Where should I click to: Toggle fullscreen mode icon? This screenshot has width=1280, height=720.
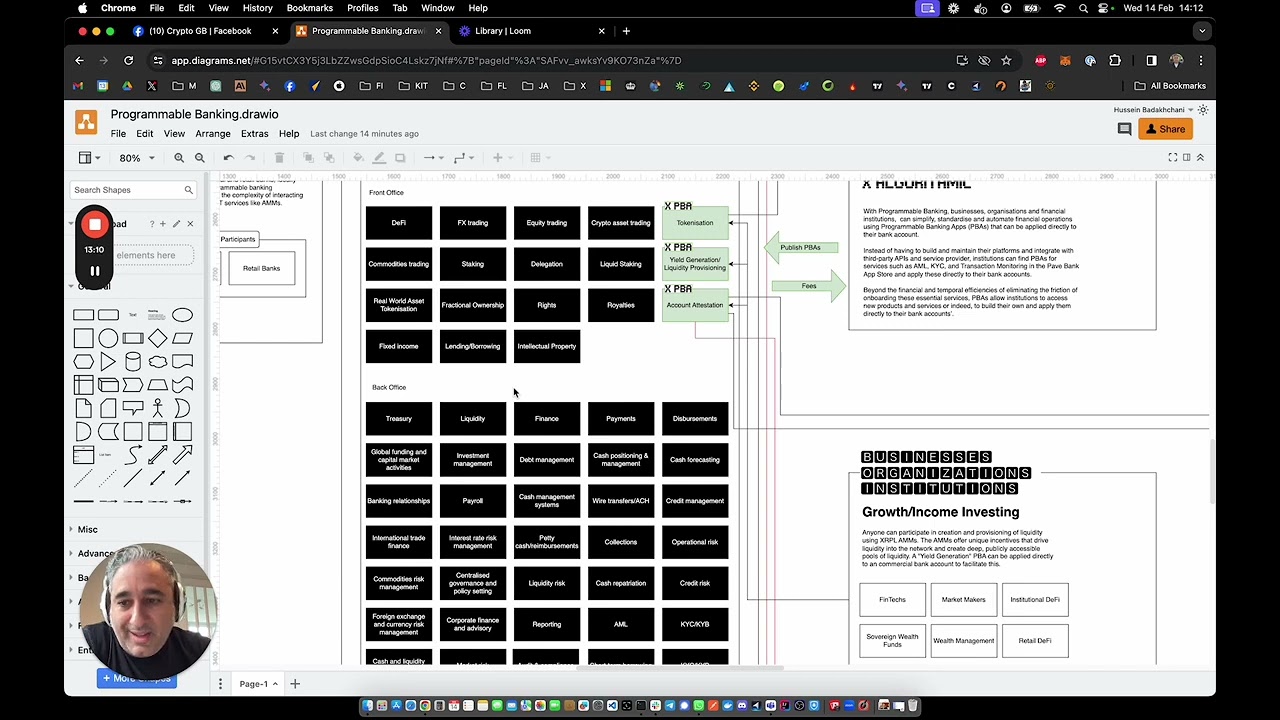pos(1172,158)
